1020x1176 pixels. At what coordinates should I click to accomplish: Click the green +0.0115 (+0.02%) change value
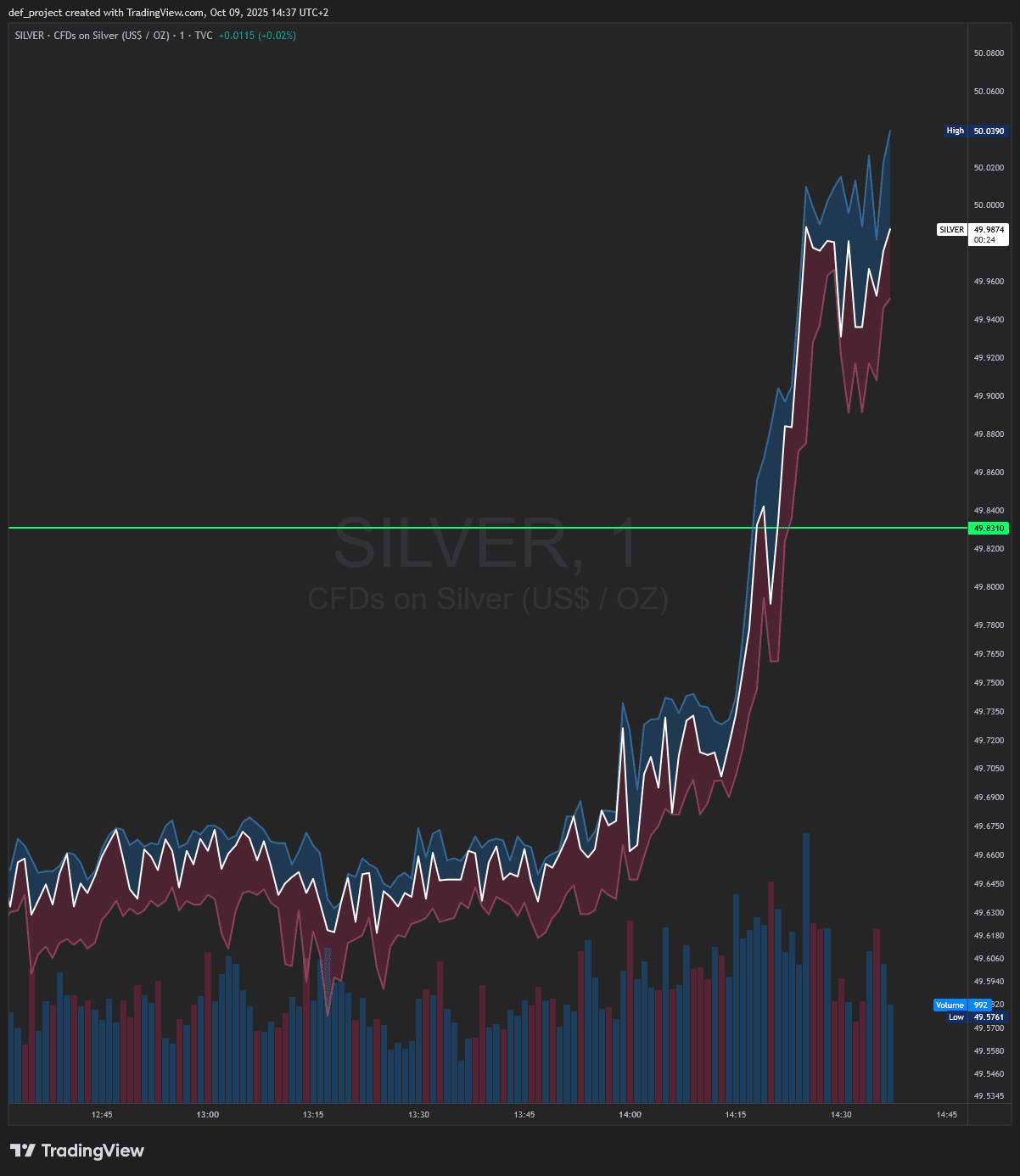257,36
